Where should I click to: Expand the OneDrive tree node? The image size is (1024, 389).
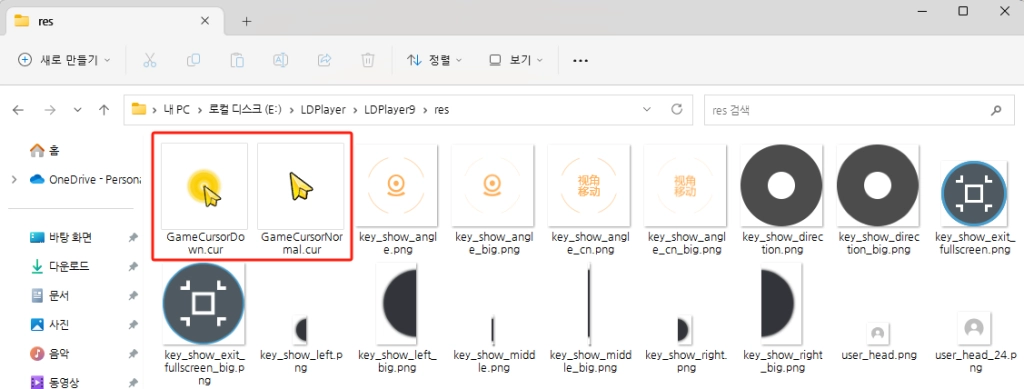(x=14, y=179)
